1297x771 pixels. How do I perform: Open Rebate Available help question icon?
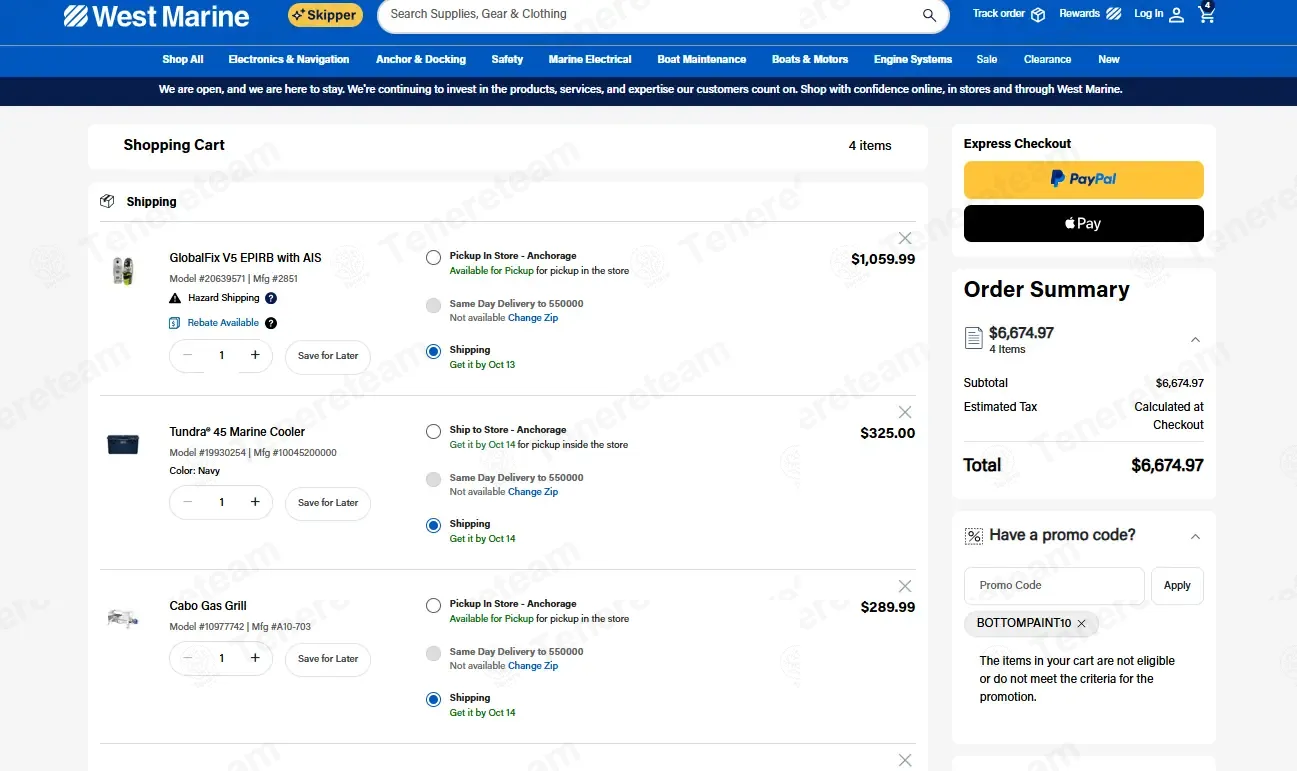point(271,323)
